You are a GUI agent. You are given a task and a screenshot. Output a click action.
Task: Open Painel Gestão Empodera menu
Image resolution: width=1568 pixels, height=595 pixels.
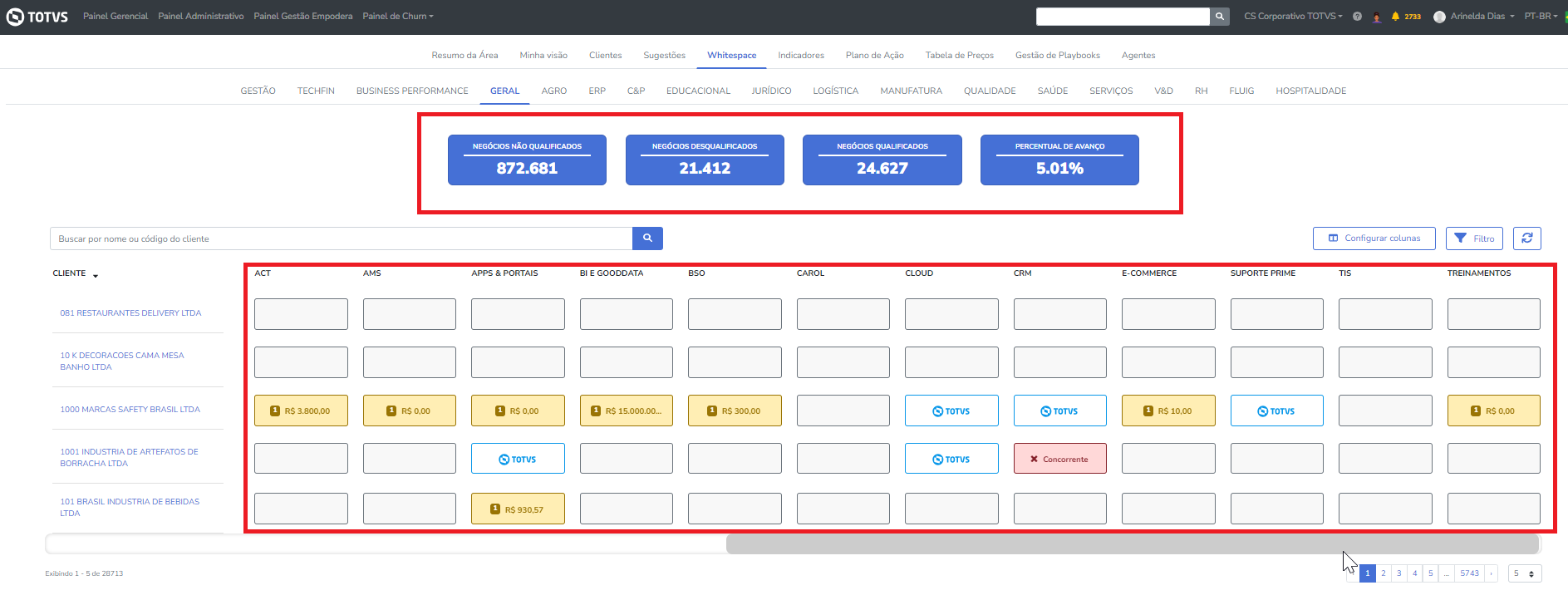coord(303,17)
